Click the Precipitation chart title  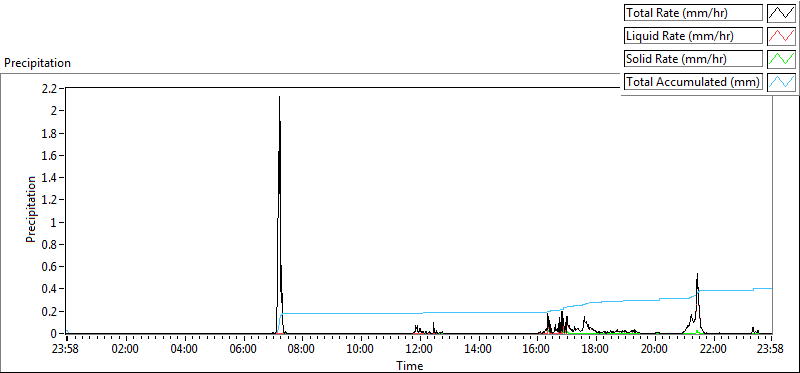[37, 63]
